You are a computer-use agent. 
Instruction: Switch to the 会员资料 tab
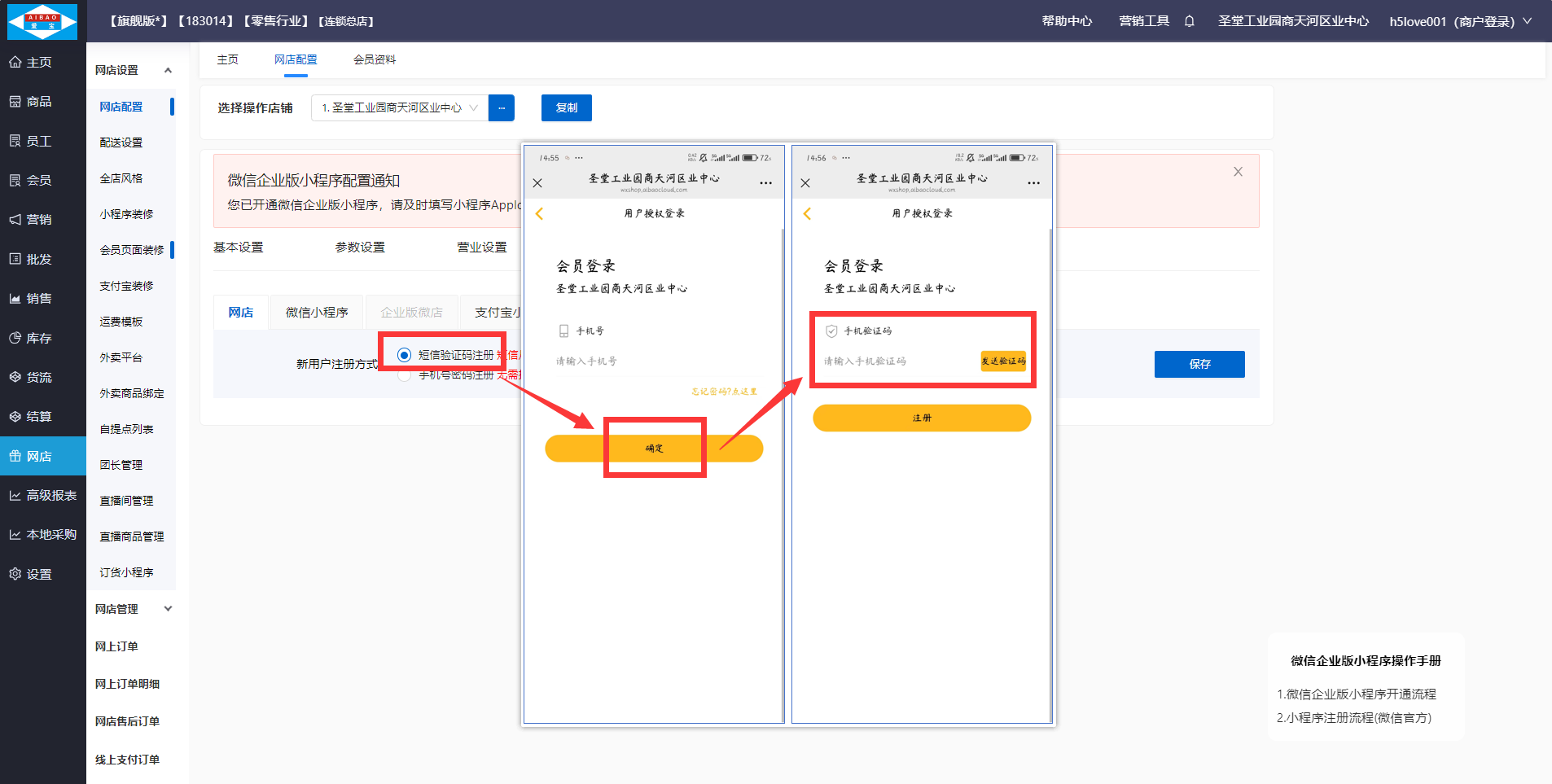point(375,60)
